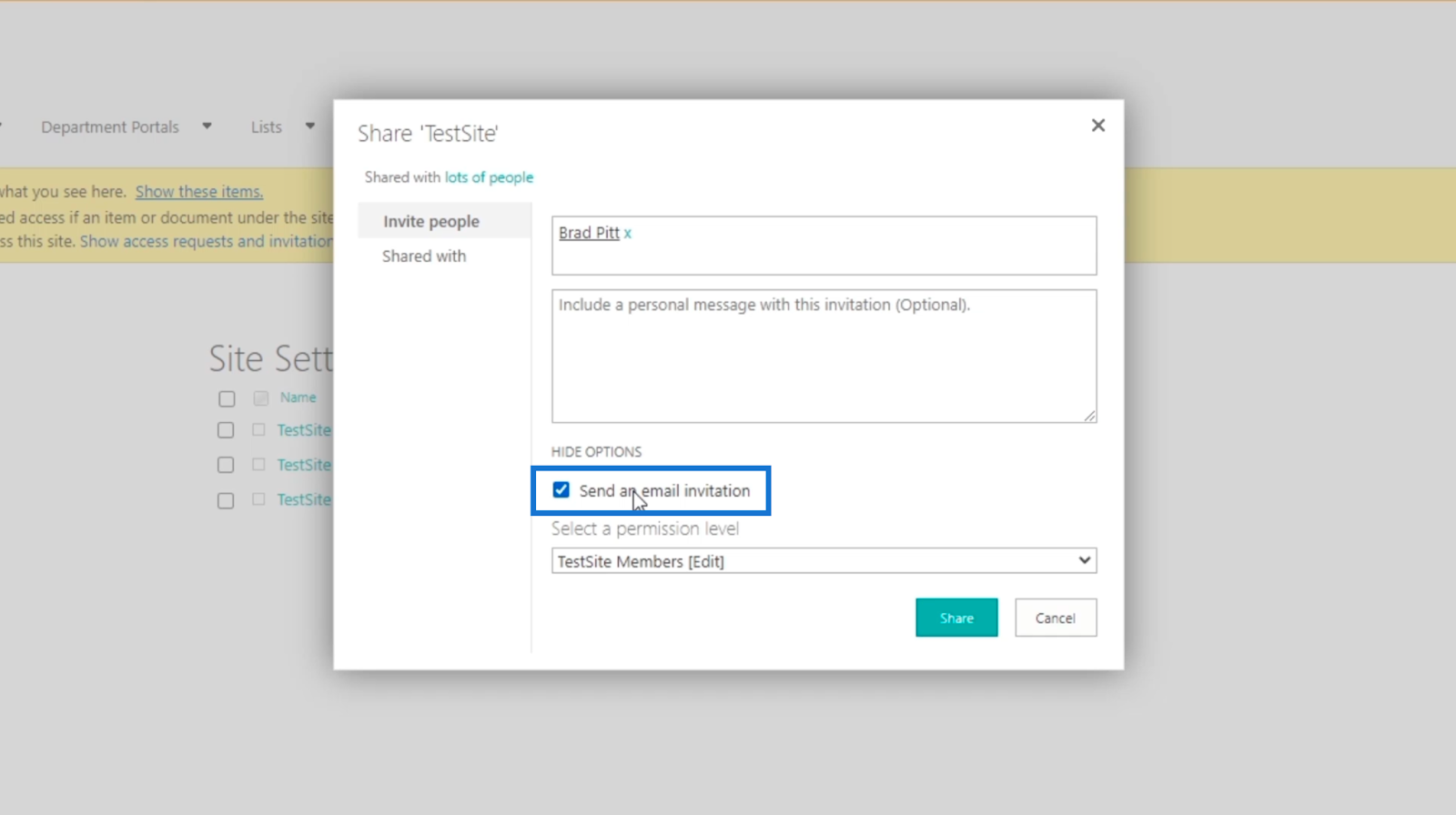Open the second TestSite group link
Image resolution: width=1456 pixels, height=815 pixels.
point(304,465)
